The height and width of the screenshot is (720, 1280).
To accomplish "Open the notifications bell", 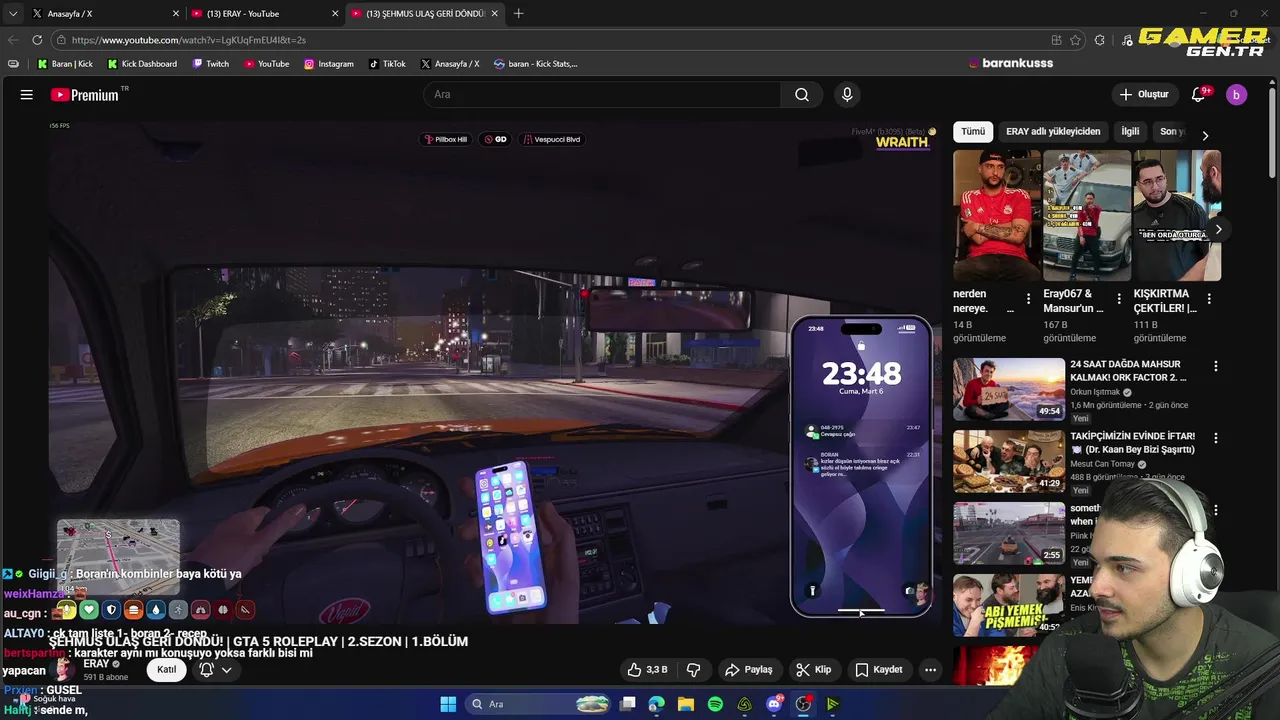I will (x=1199, y=95).
